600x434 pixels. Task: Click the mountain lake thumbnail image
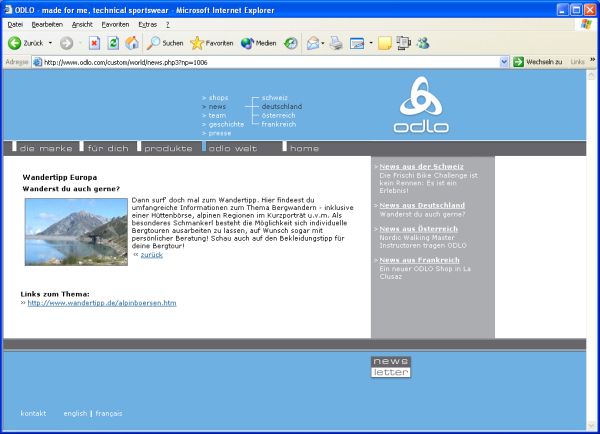tap(76, 231)
